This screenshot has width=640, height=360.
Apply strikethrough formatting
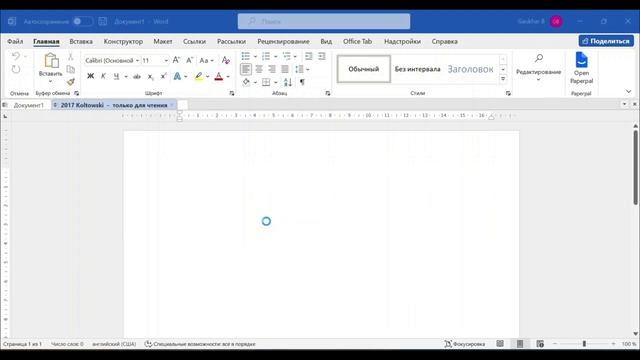(x=137, y=76)
